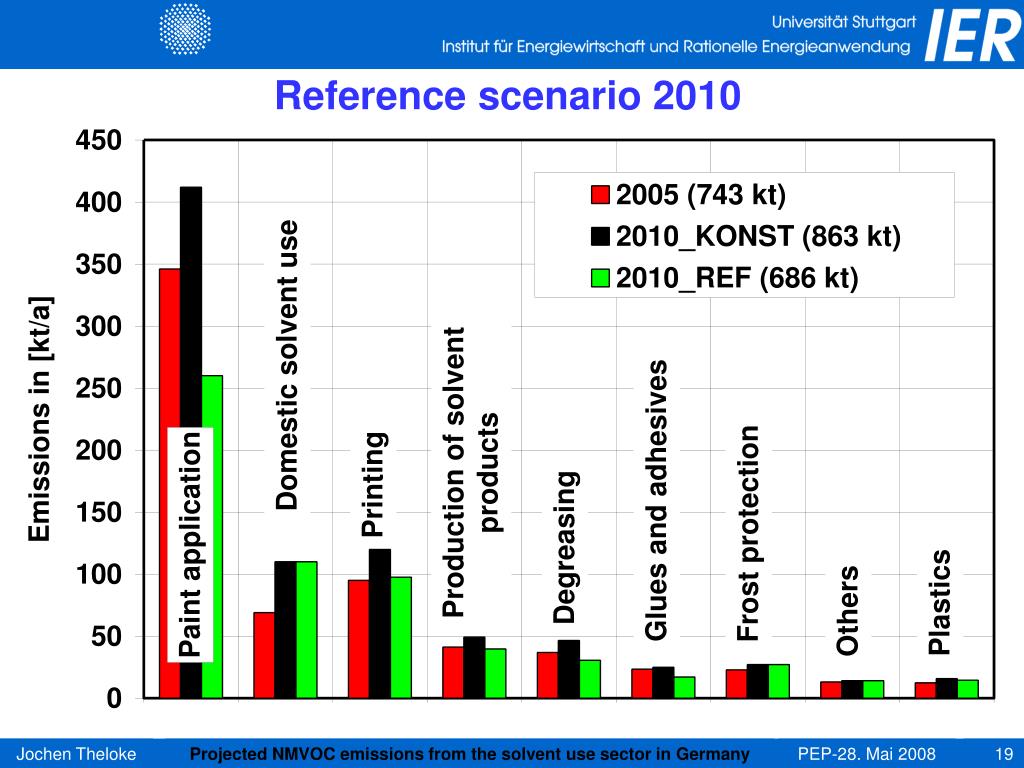Click the '2005 (743 kt)' legend label
This screenshot has width=1024, height=768.
(x=701, y=195)
